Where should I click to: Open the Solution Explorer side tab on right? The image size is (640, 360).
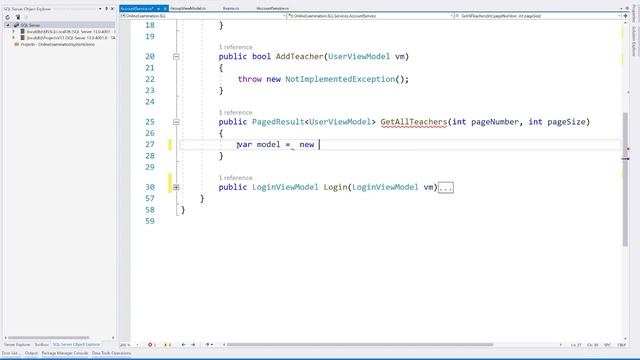(x=634, y=41)
